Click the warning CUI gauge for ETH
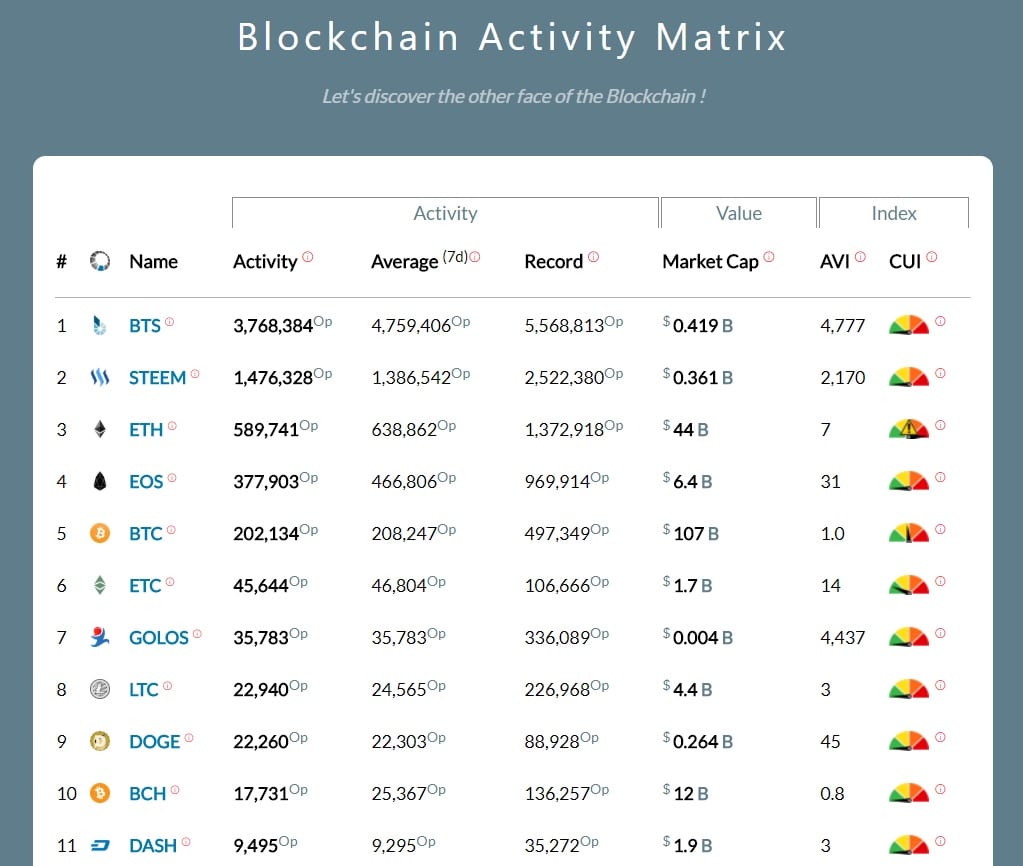Image resolution: width=1023 pixels, height=866 pixels. [x=908, y=429]
